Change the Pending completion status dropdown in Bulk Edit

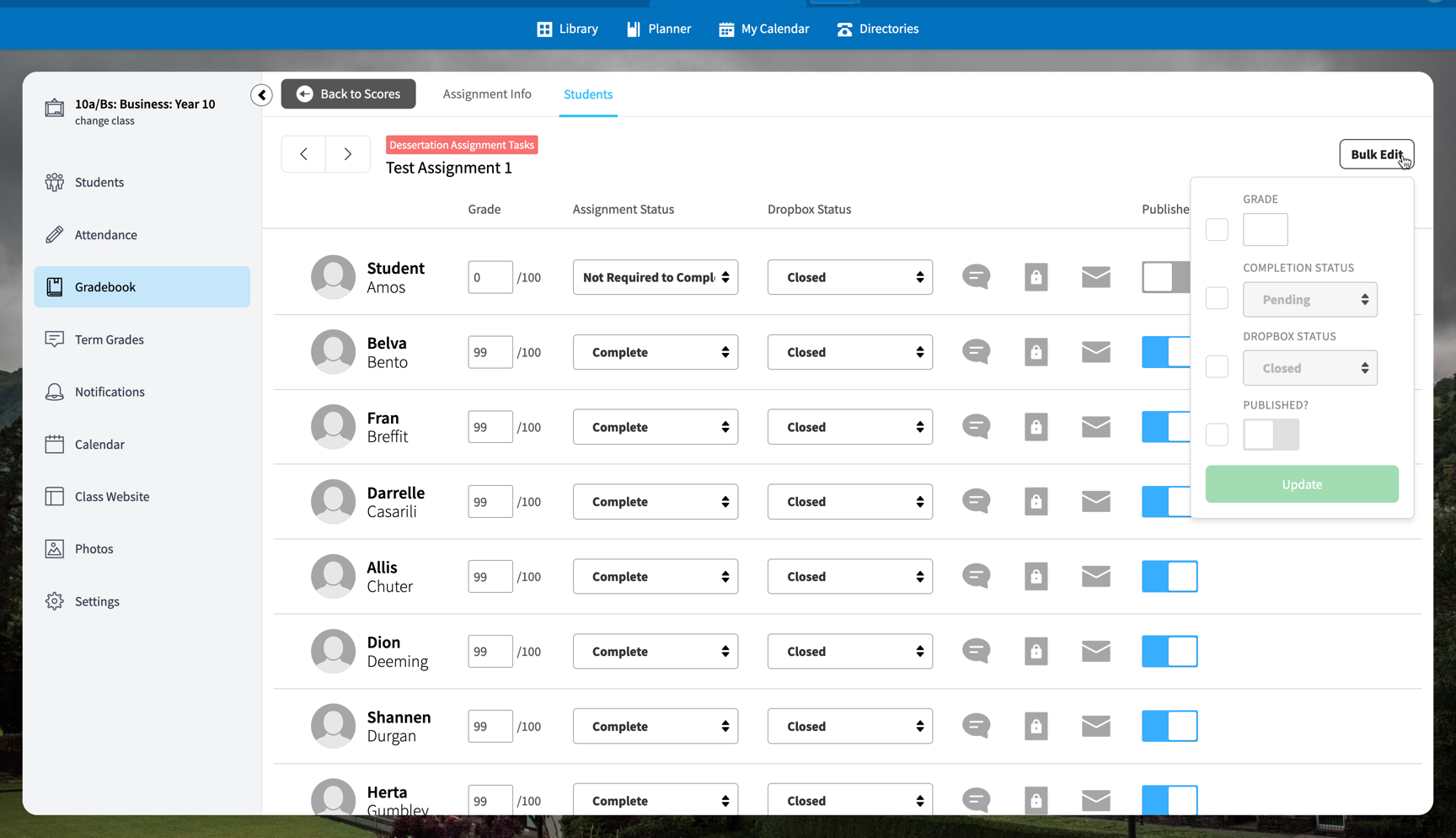coord(1309,299)
